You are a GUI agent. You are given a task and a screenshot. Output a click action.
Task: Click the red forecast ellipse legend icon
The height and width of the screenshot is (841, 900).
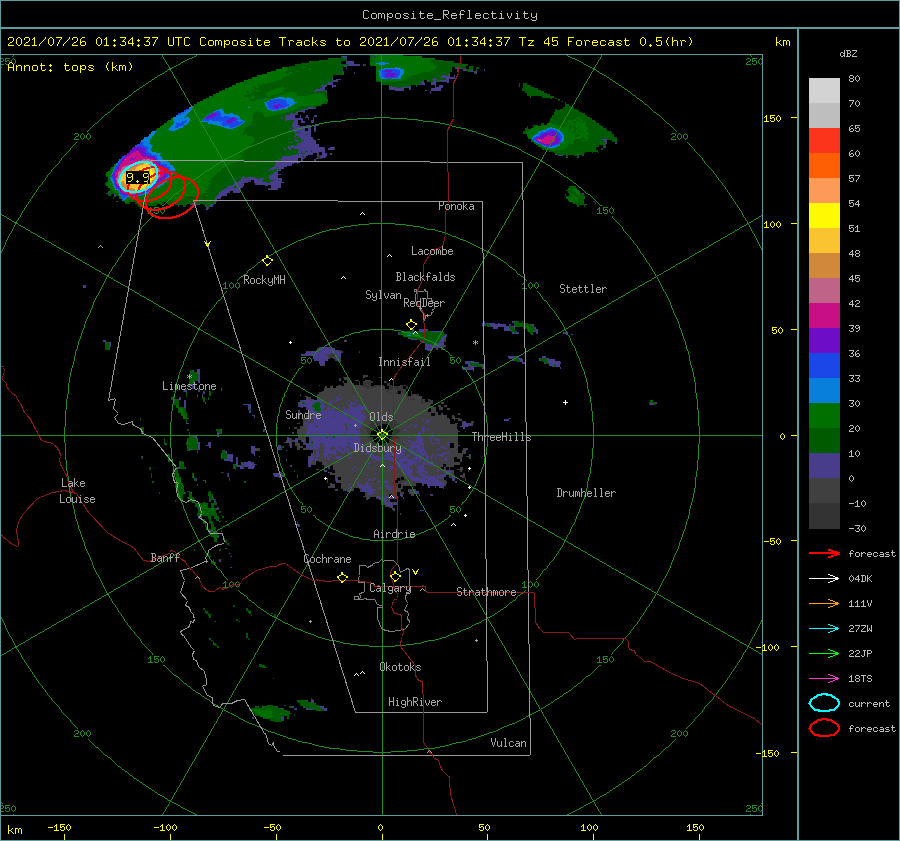pyautogui.click(x=824, y=728)
